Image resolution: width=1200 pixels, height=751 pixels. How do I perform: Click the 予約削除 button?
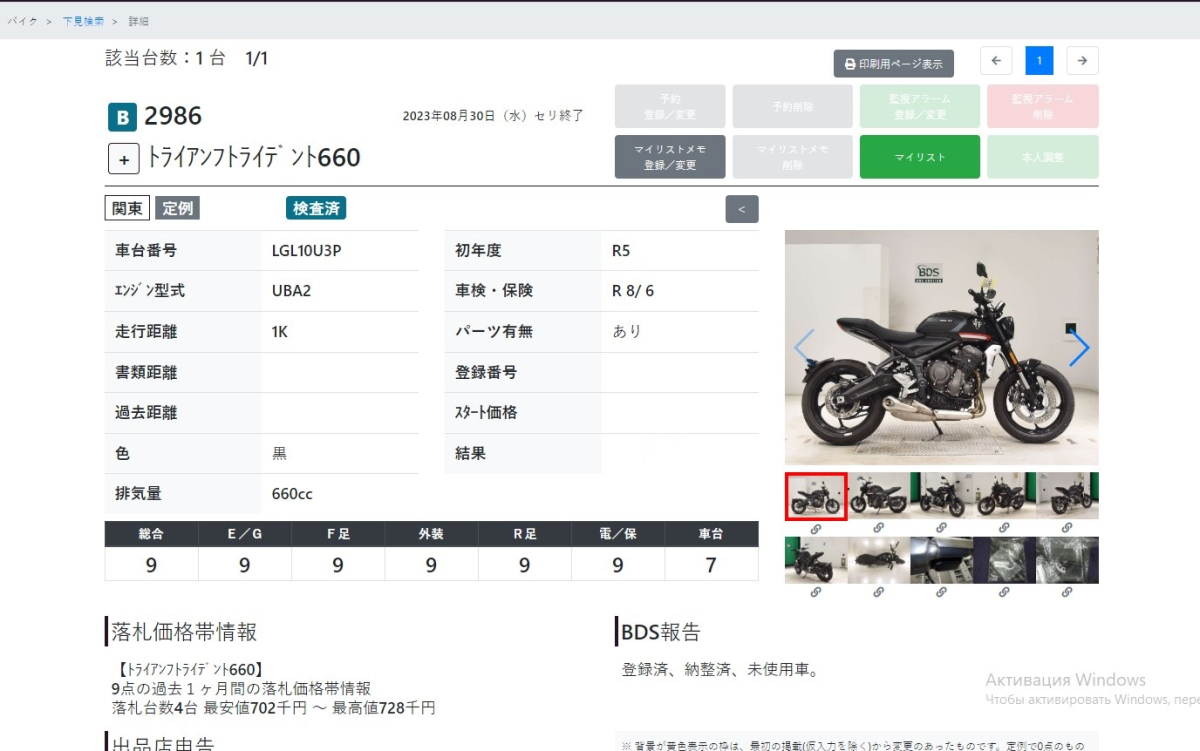[x=793, y=106]
